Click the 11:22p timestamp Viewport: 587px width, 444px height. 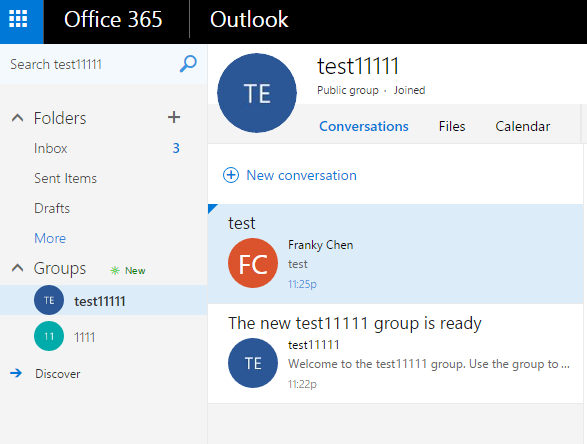tap(302, 384)
